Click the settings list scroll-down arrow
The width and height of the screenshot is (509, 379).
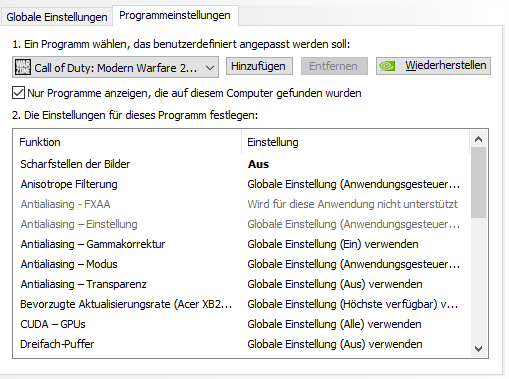point(478,349)
